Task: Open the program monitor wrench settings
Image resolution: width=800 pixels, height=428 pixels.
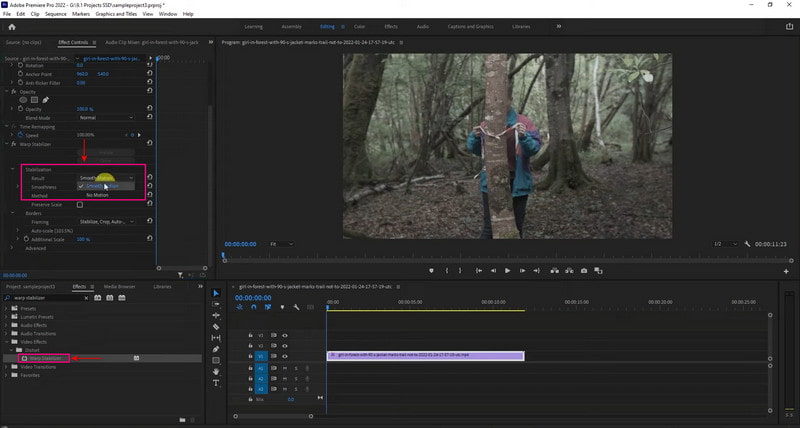Action: (x=748, y=244)
